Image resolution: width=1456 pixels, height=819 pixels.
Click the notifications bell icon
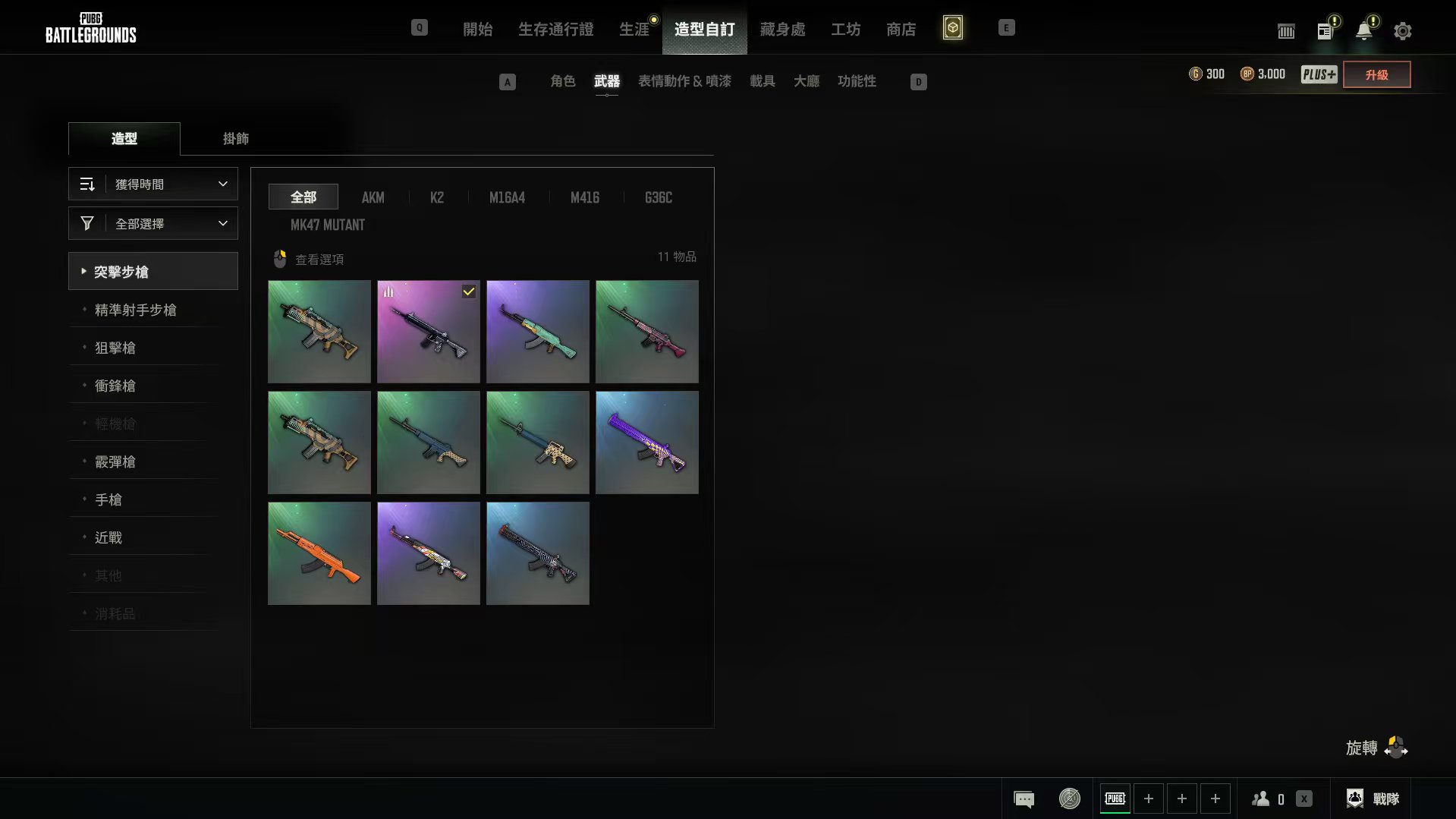click(1363, 31)
